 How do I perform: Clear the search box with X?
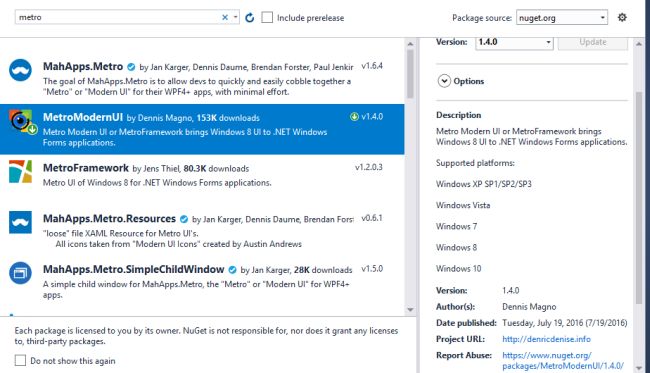tap(225, 17)
